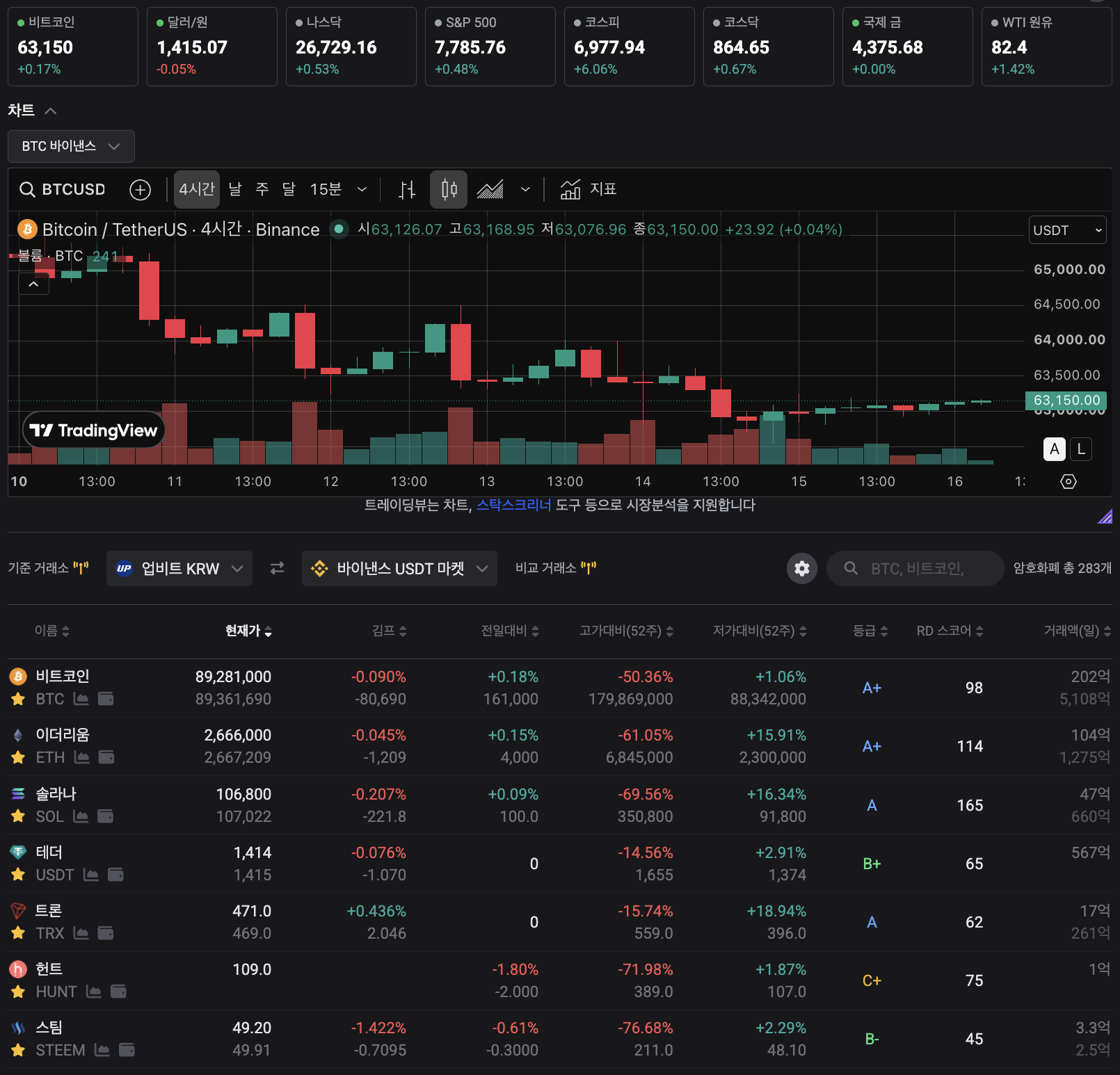Screen dimensions: 1120x1075
Task: Open the chart icon for ETH row
Action: [82, 757]
